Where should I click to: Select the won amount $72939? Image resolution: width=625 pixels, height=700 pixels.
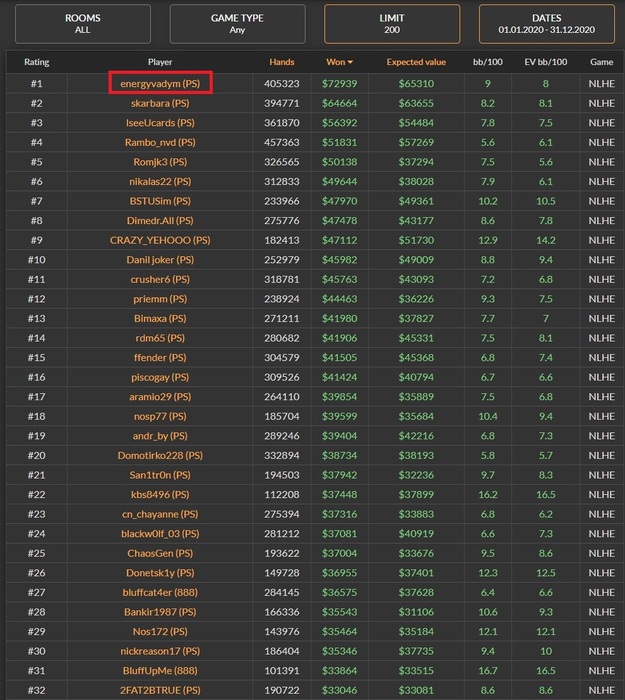point(339,83)
